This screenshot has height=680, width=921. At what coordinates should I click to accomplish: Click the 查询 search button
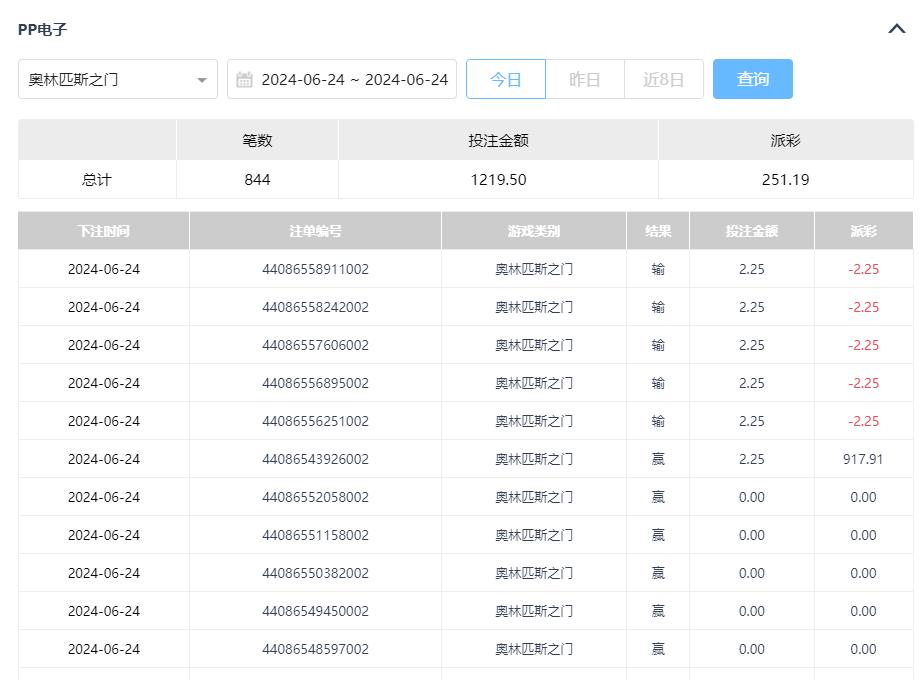point(752,79)
